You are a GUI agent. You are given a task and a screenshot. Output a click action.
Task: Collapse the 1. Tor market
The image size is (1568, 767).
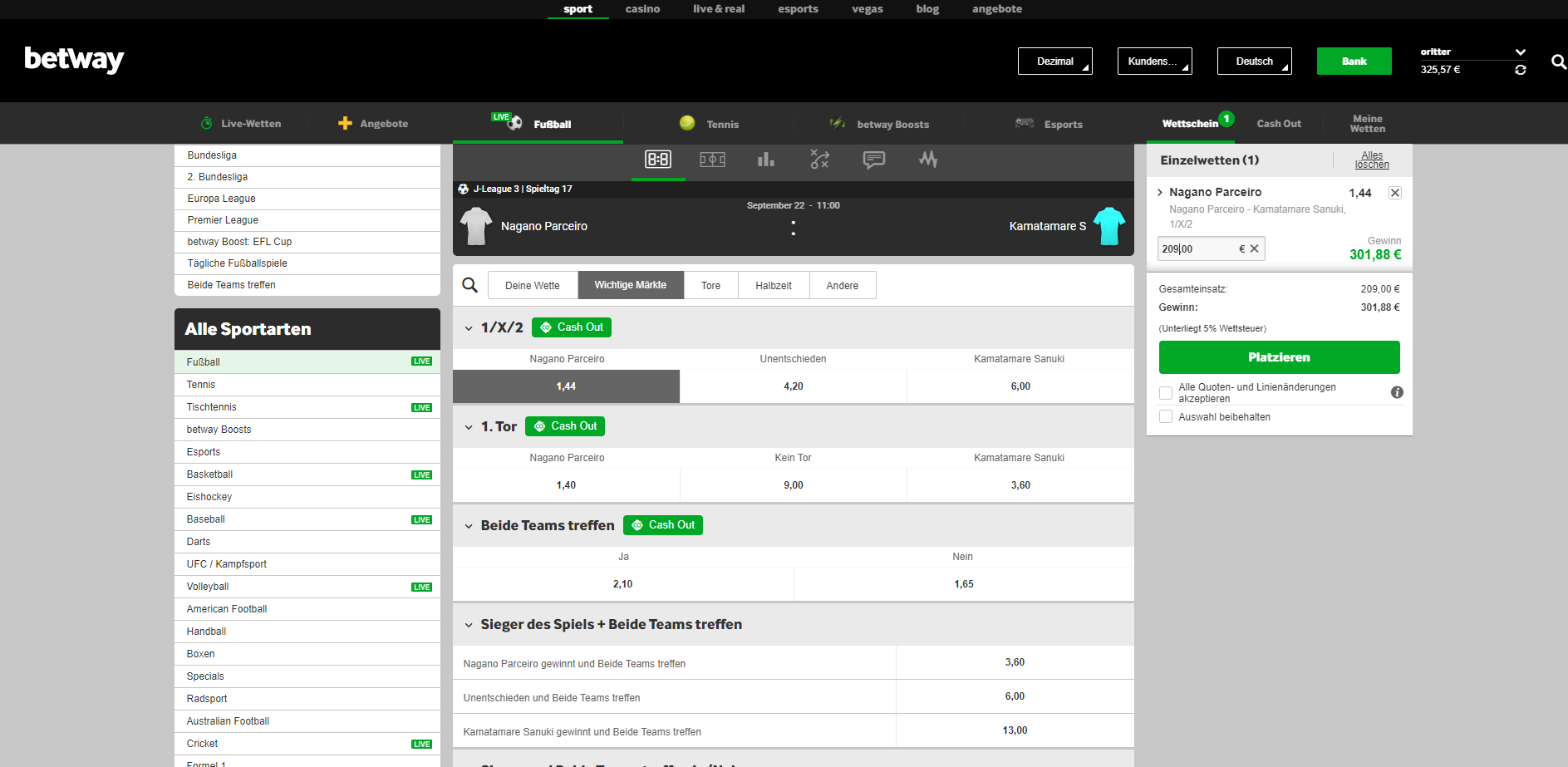tap(469, 427)
